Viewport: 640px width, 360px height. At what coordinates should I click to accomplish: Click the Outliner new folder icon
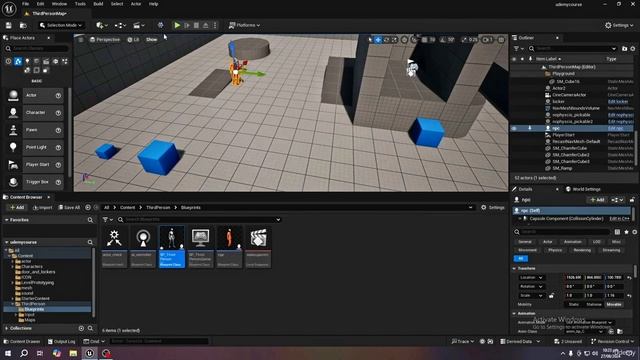[x=624, y=49]
